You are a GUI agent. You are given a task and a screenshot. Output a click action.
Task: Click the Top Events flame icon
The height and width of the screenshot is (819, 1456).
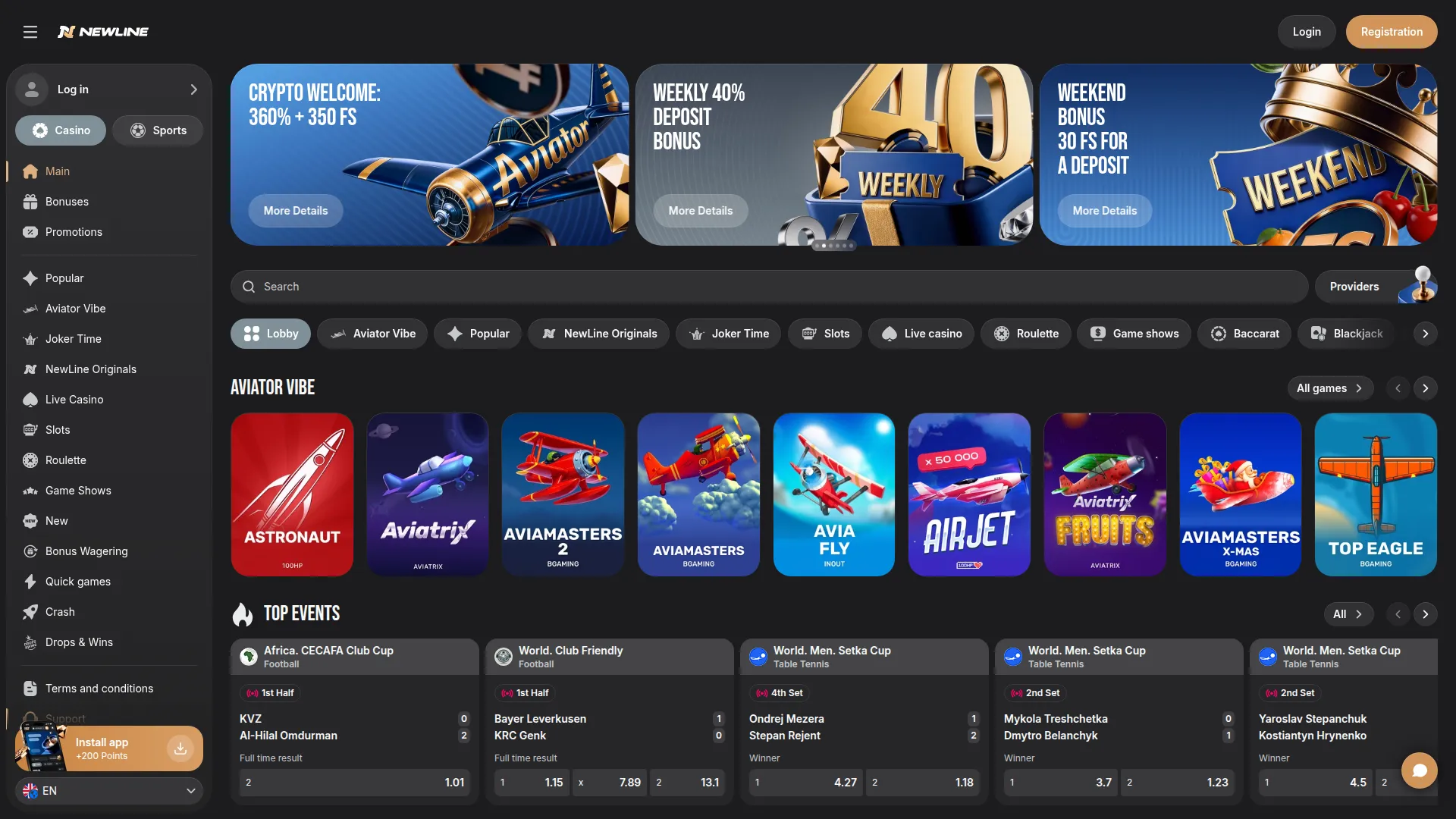(243, 614)
